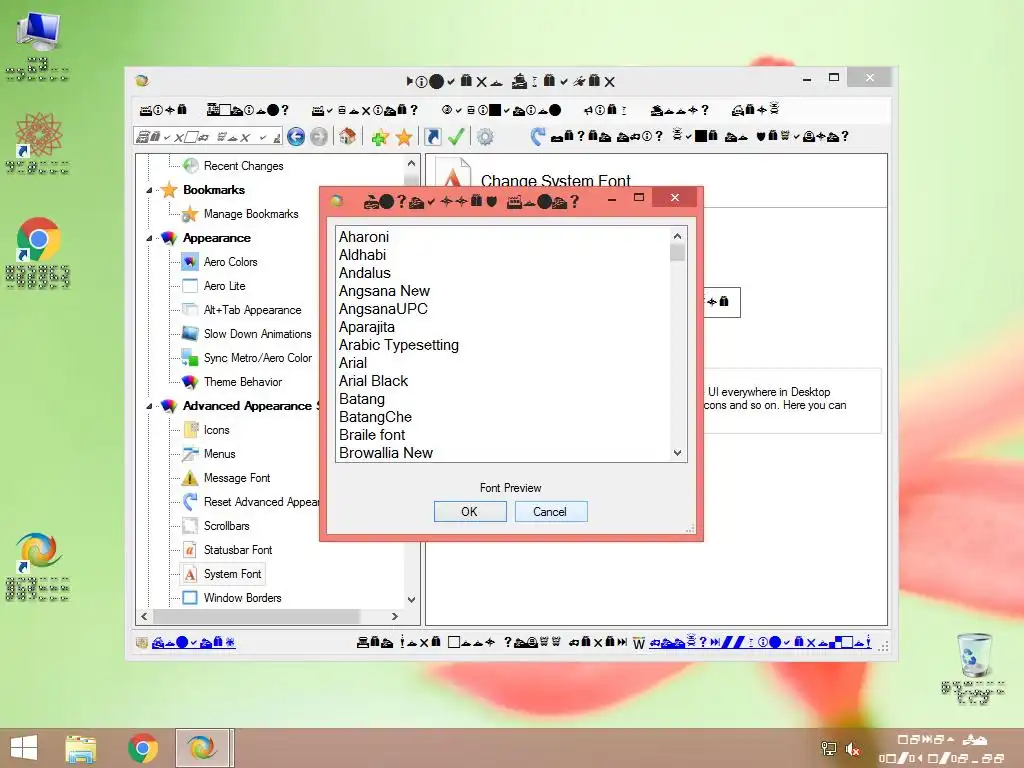The width and height of the screenshot is (1024, 768).
Task: Go to the Home page icon
Action: pos(347,136)
